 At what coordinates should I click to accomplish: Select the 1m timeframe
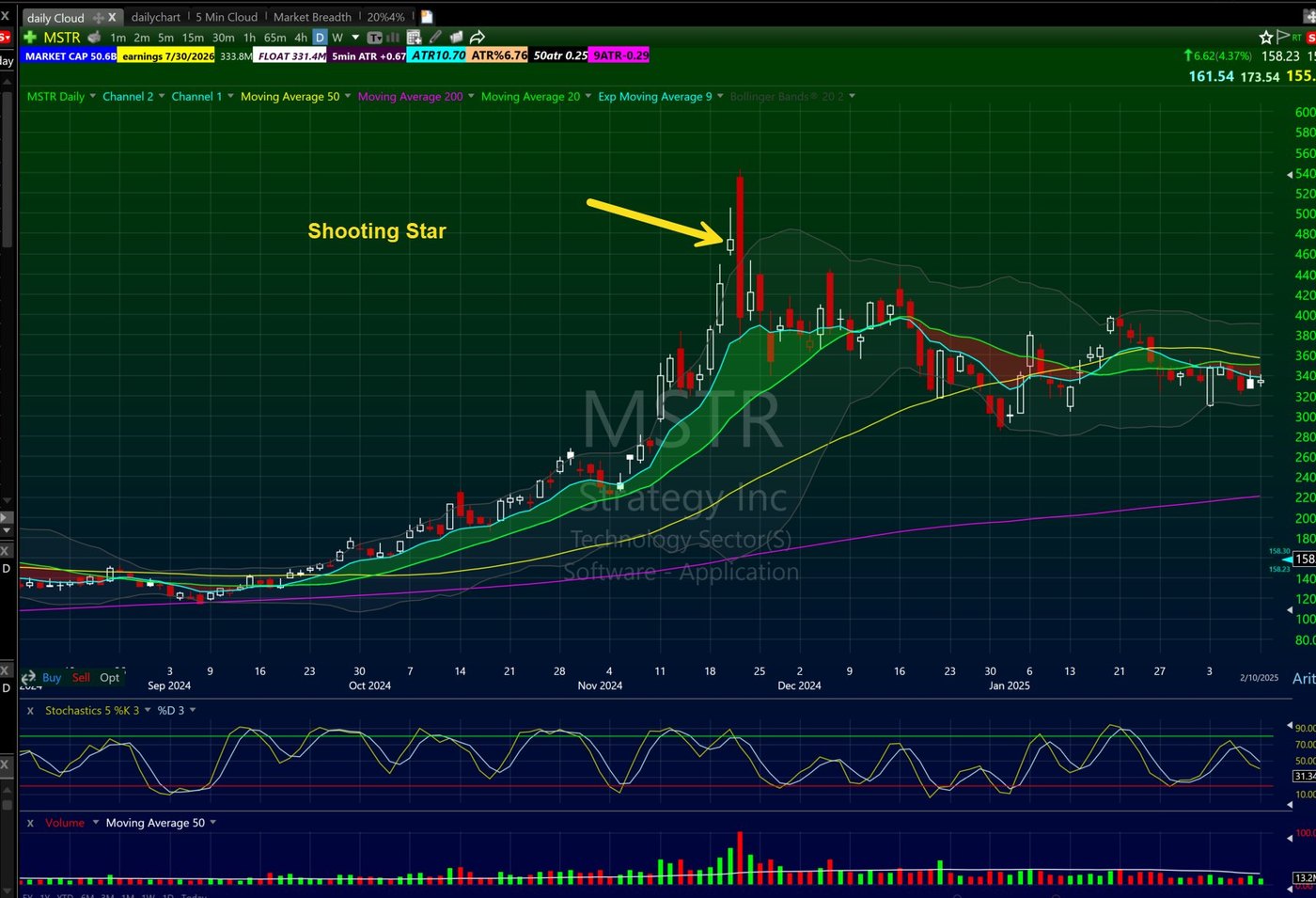coord(117,38)
